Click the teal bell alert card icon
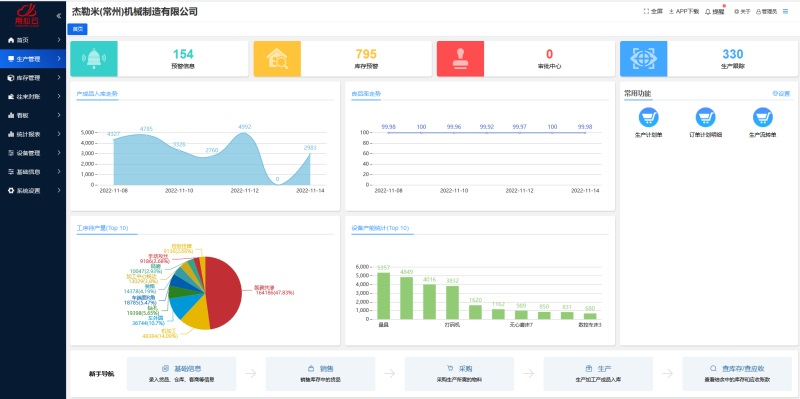Screen dimensions: 800x399 point(94,59)
